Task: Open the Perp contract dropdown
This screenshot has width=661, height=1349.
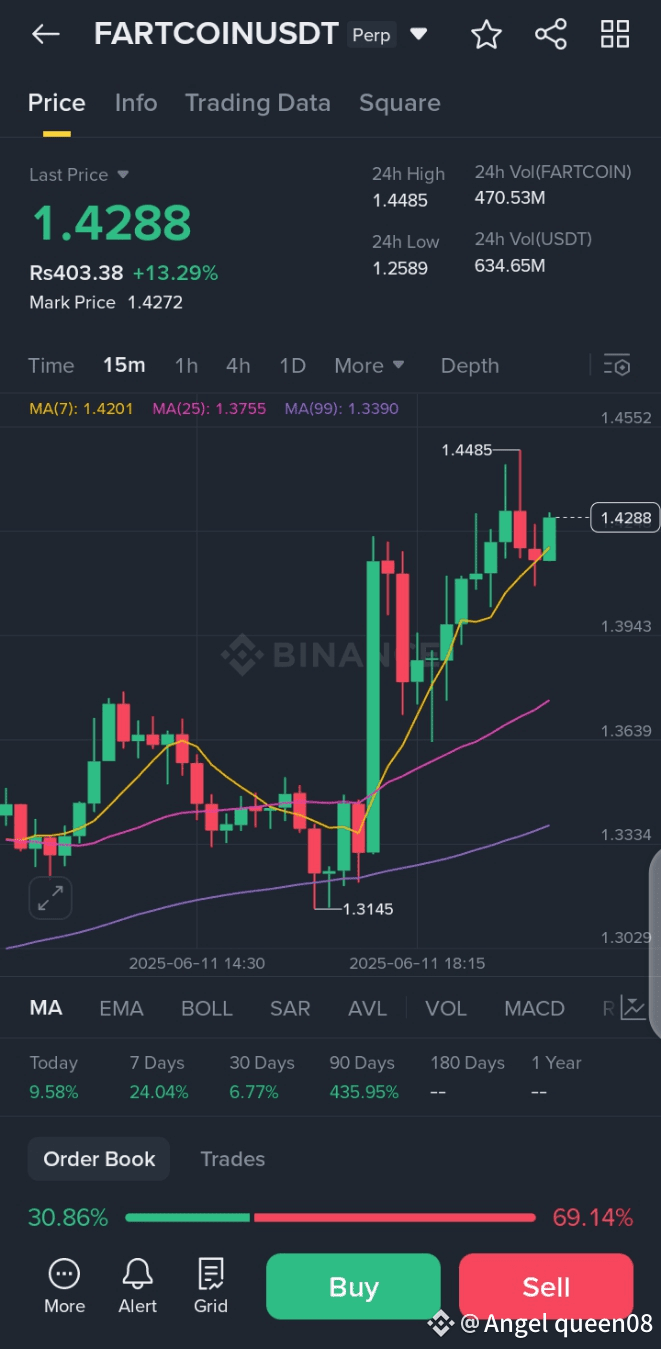Action: [x=419, y=33]
